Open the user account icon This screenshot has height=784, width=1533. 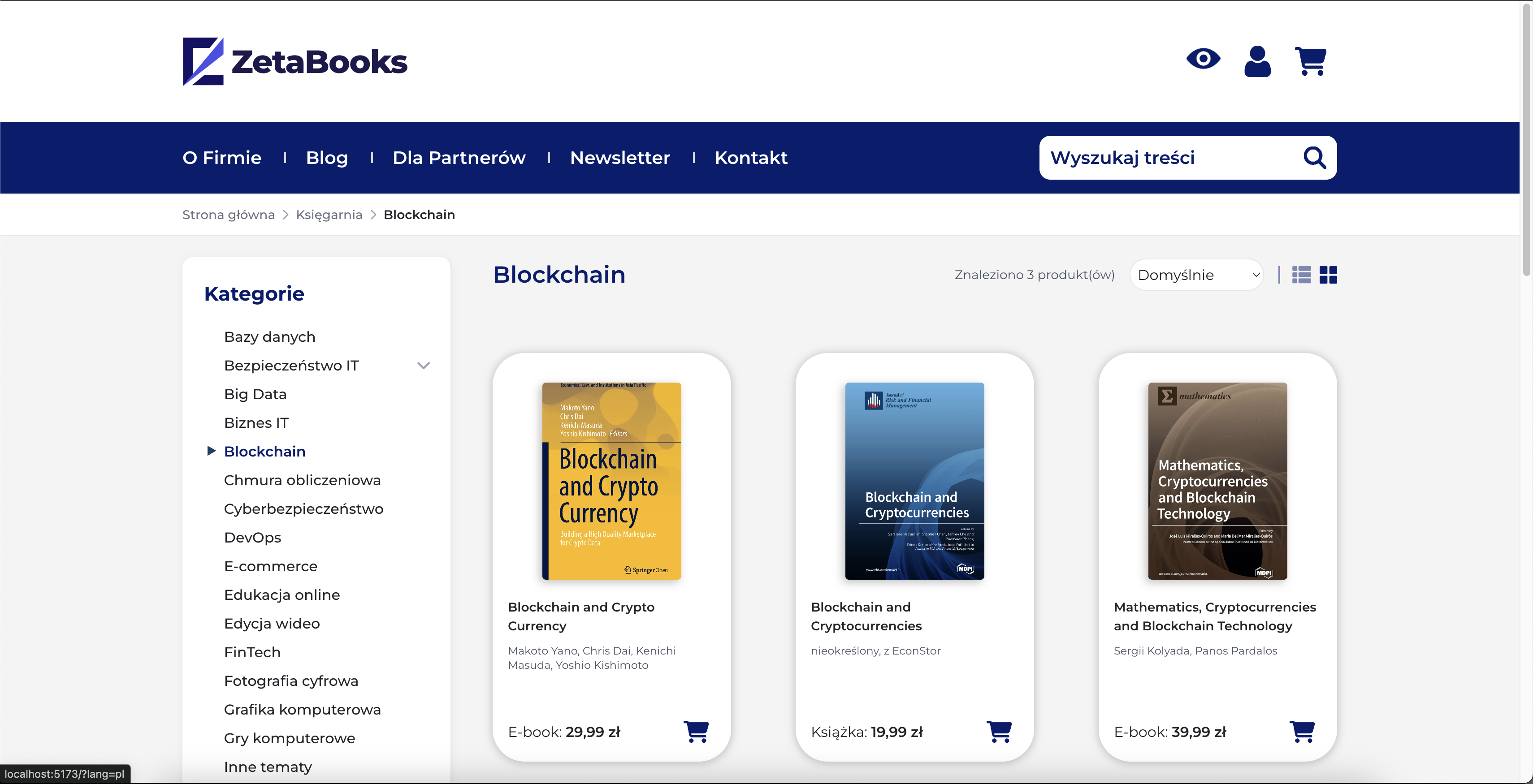coord(1257,61)
